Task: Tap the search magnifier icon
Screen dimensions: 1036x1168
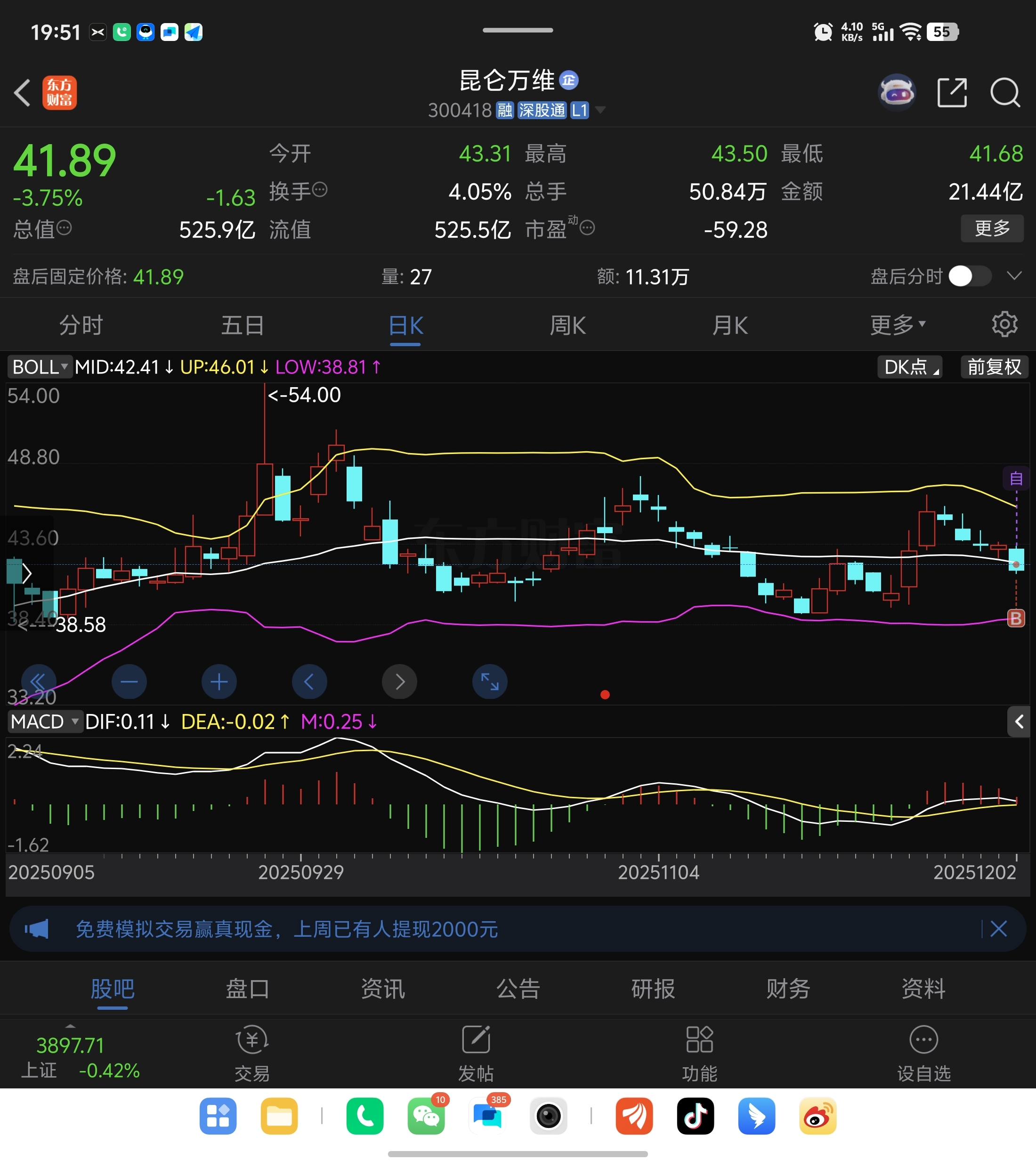Action: tap(1004, 93)
